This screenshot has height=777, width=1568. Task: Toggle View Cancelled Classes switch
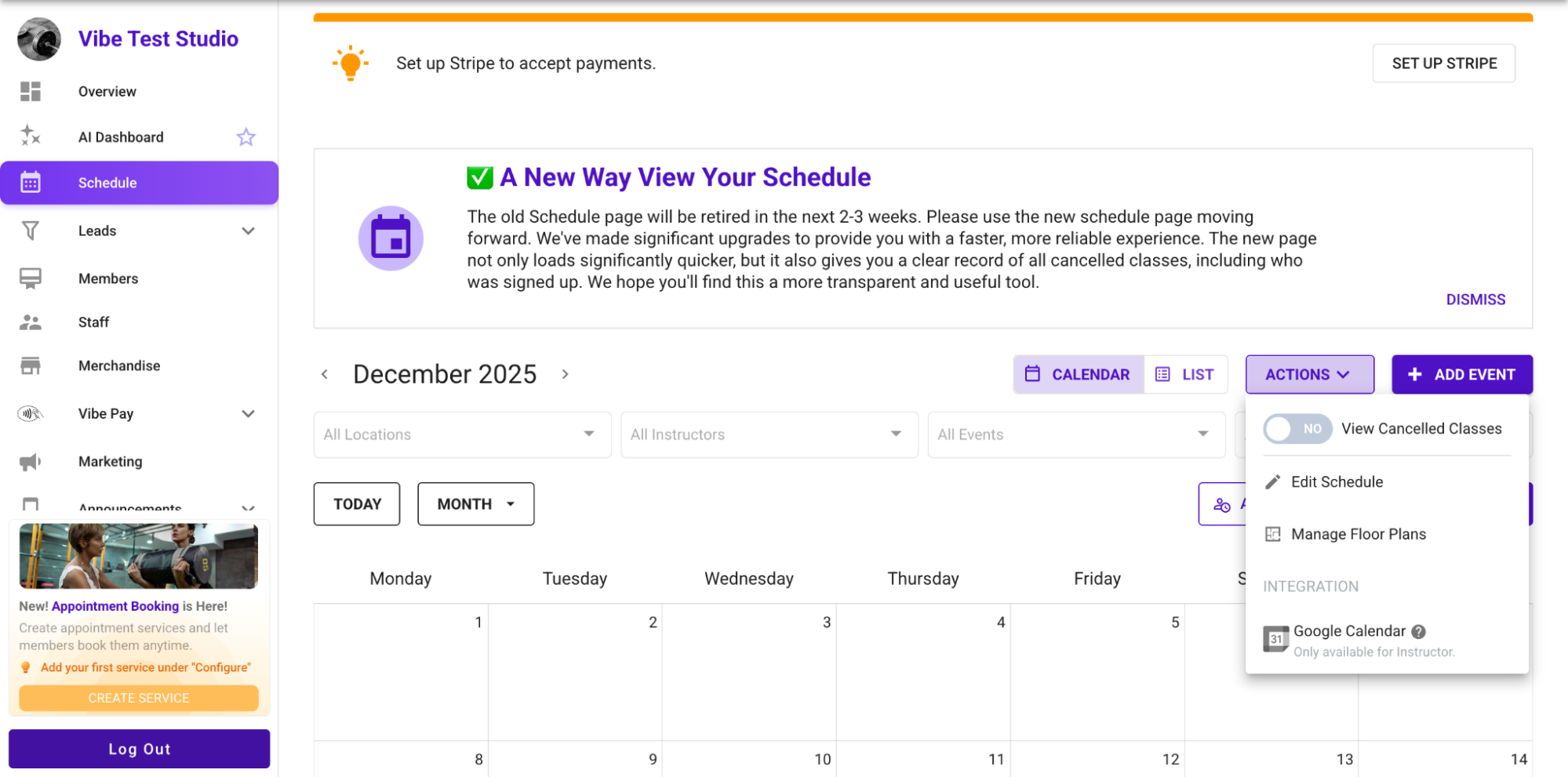pos(1297,429)
